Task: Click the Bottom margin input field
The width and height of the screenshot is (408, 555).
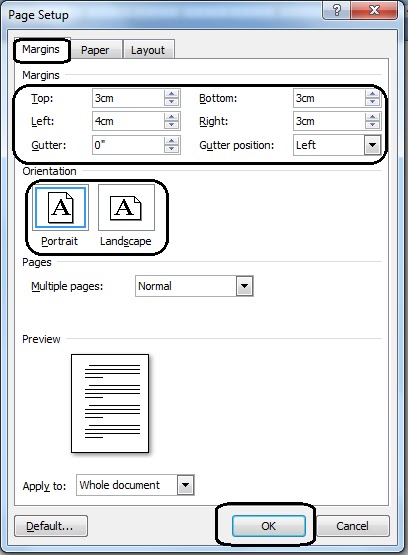Action: [x=329, y=98]
